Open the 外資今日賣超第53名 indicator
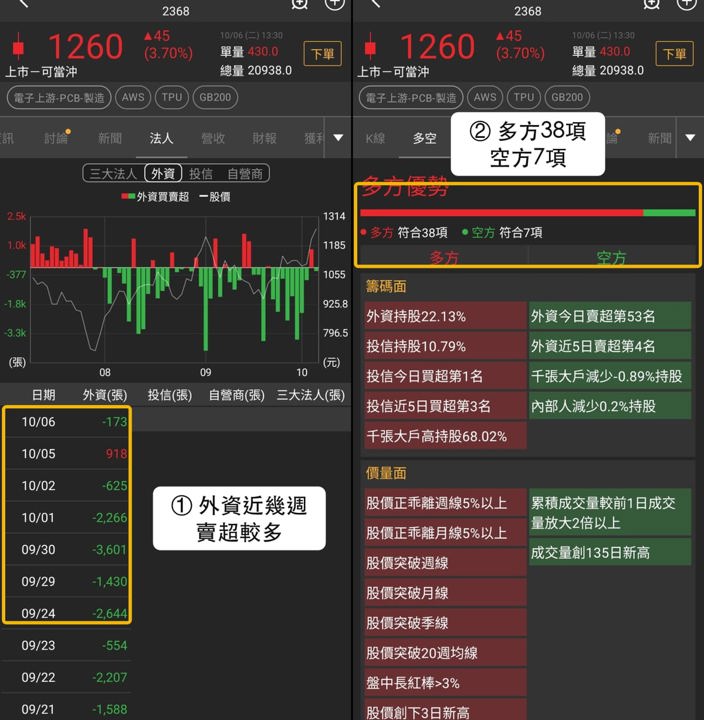This screenshot has height=720, width=704. tap(610, 316)
